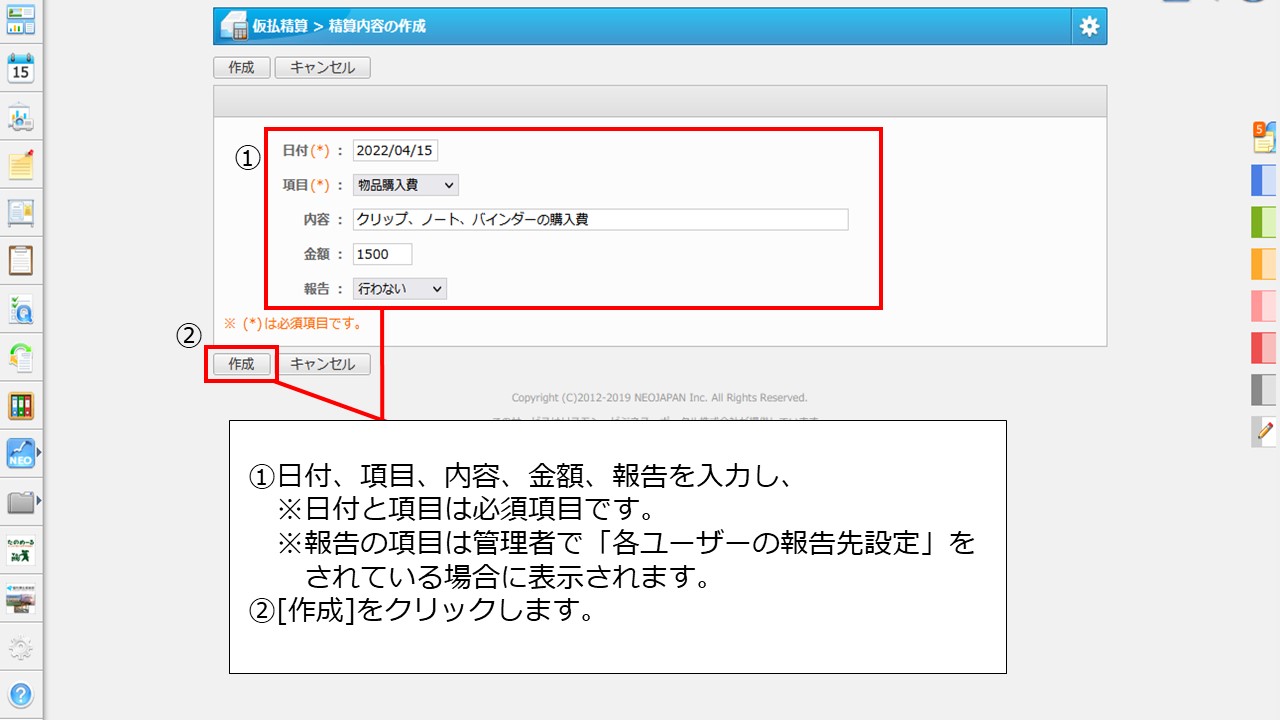Screen dimensions: 1280x720
Task: Click the gear settings button in the blue header
Action: coord(1089,27)
